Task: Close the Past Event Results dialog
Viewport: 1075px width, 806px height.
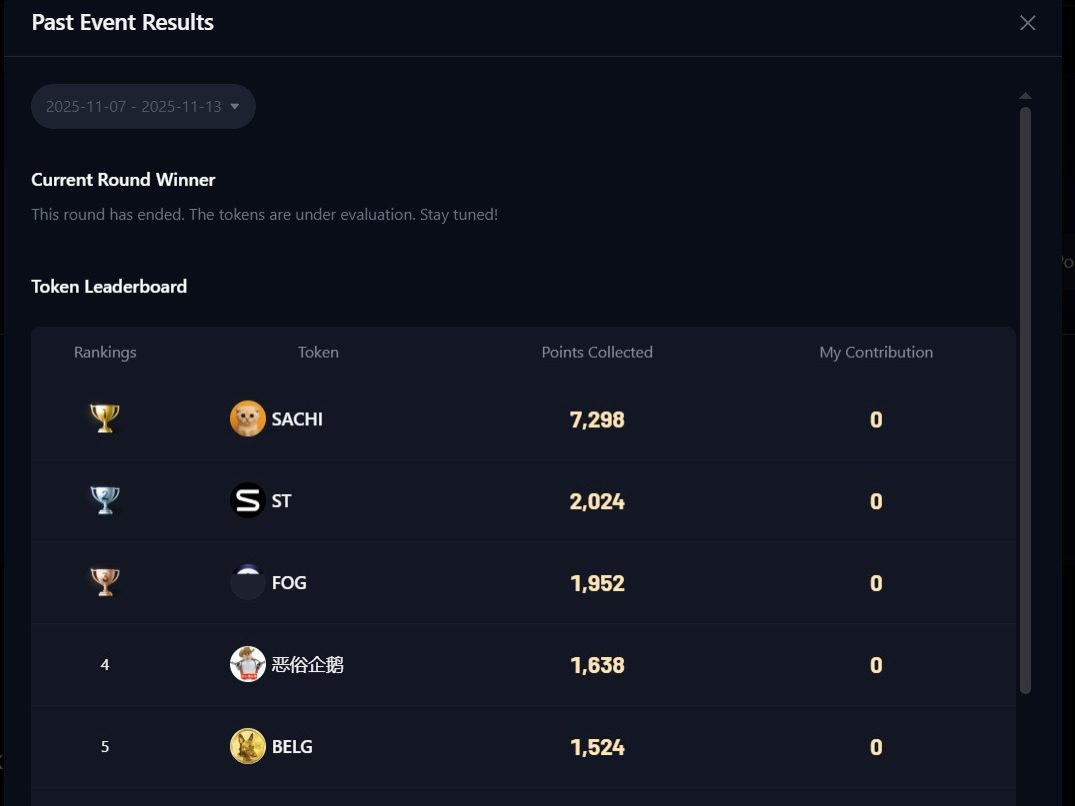Action: click(x=1027, y=23)
